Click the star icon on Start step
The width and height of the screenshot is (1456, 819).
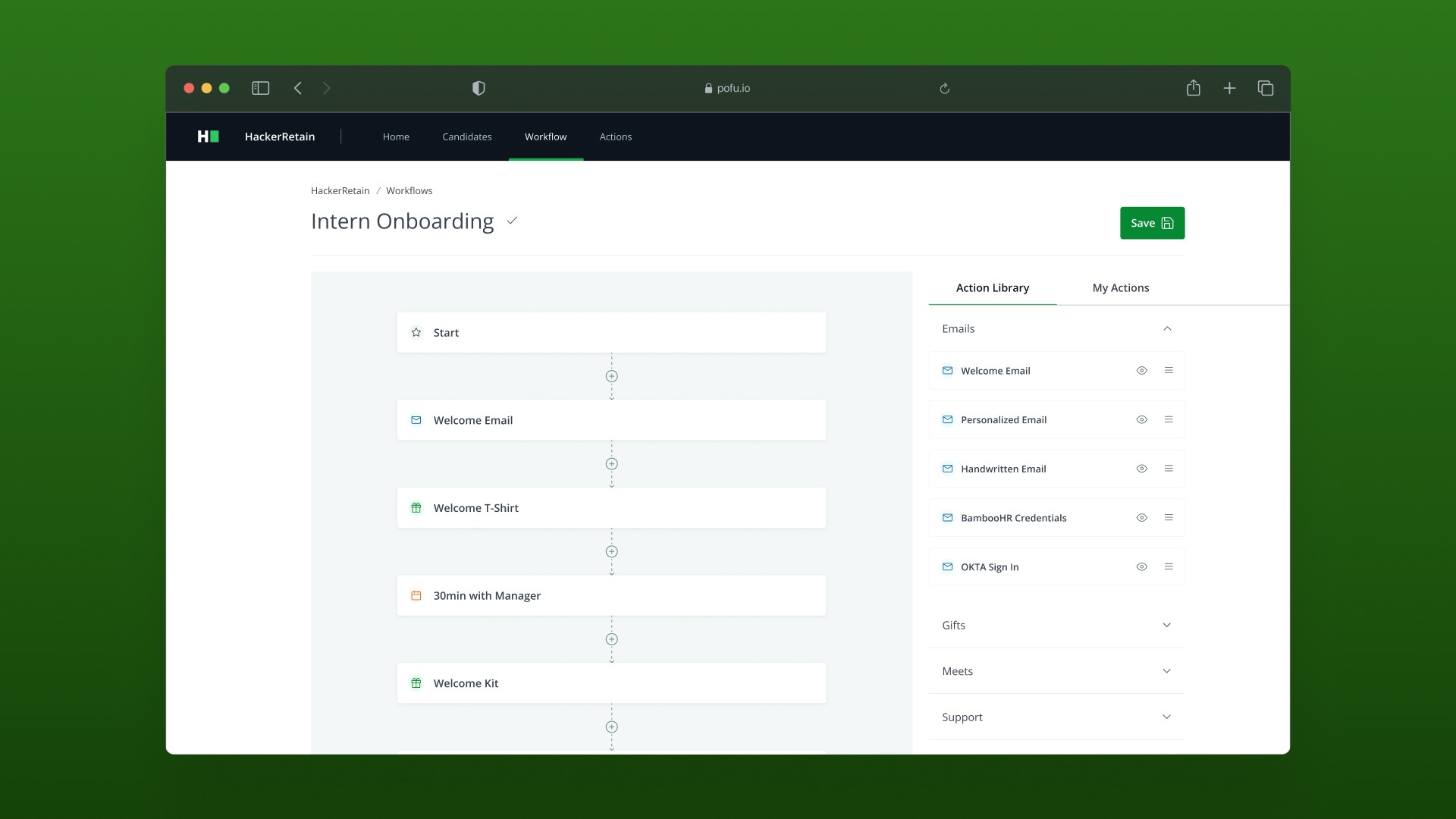click(x=416, y=332)
